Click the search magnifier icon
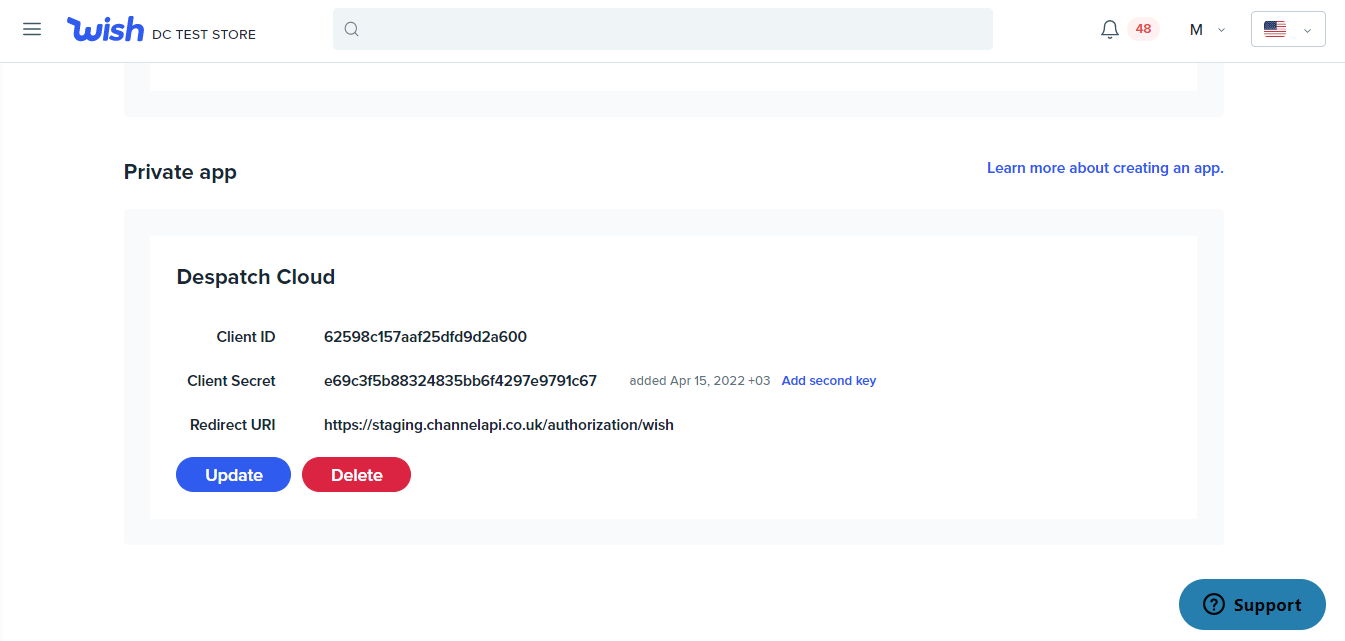1345x641 pixels. [352, 29]
